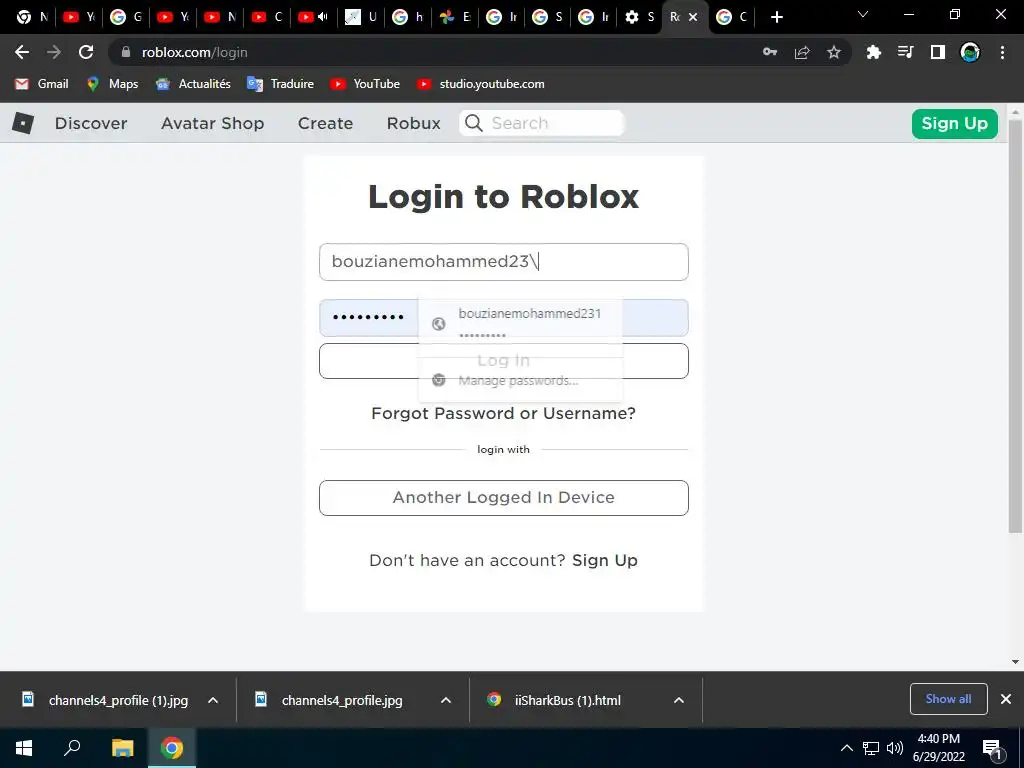Click Another Logged In Device button

click(x=504, y=498)
